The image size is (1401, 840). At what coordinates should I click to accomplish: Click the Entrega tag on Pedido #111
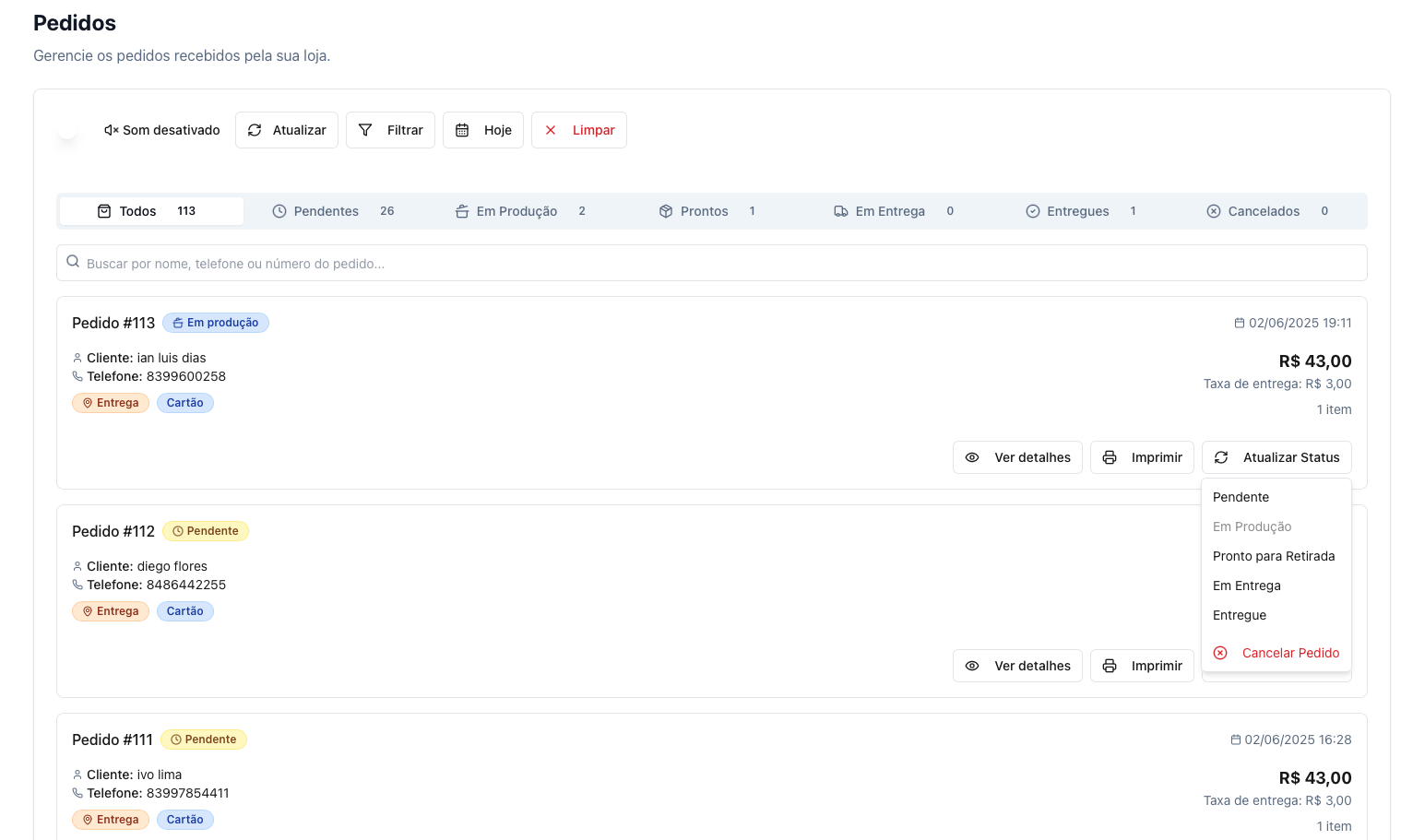click(111, 820)
